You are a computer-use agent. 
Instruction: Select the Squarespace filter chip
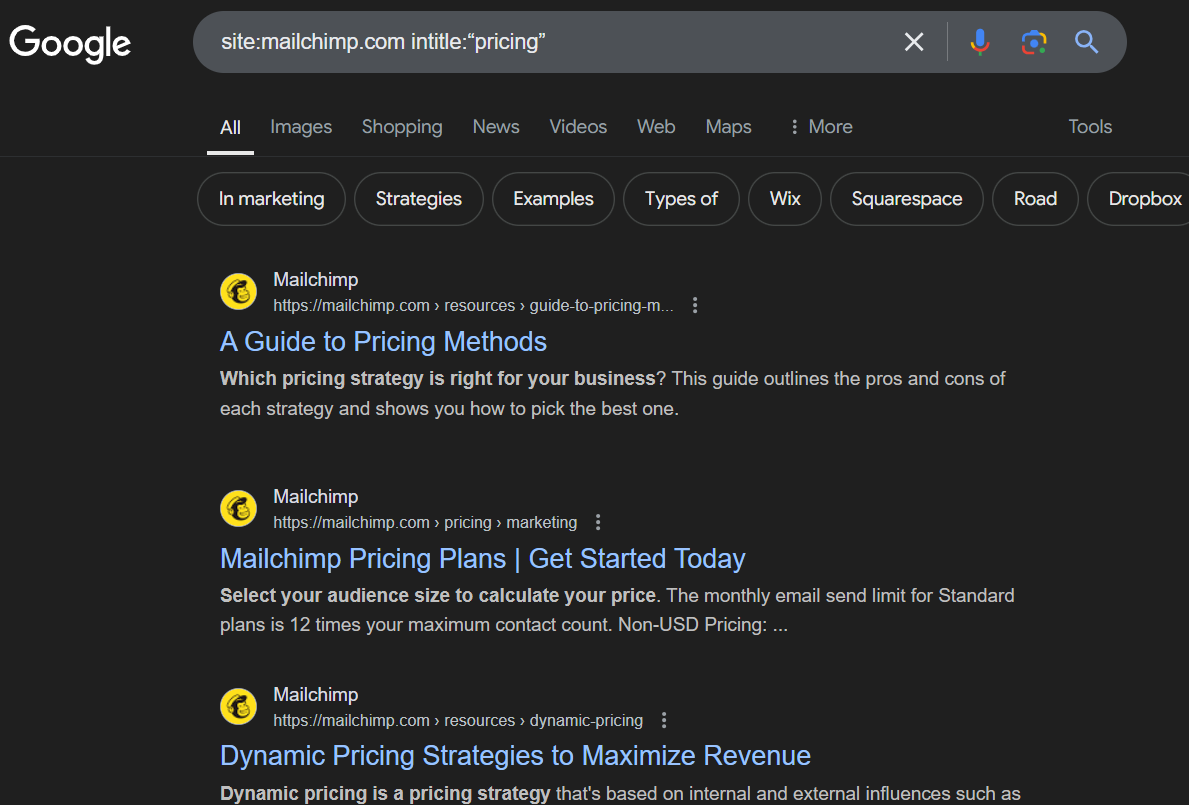click(906, 199)
